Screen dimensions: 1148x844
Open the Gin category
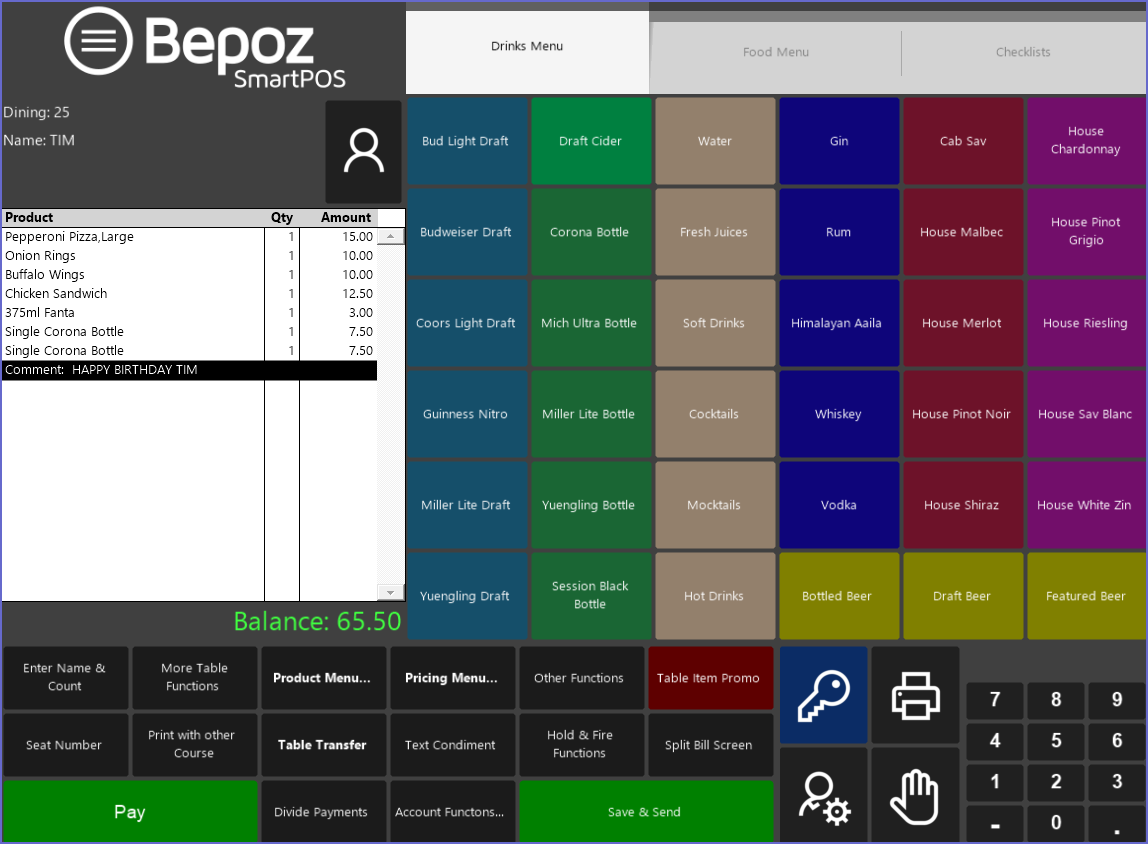click(839, 141)
